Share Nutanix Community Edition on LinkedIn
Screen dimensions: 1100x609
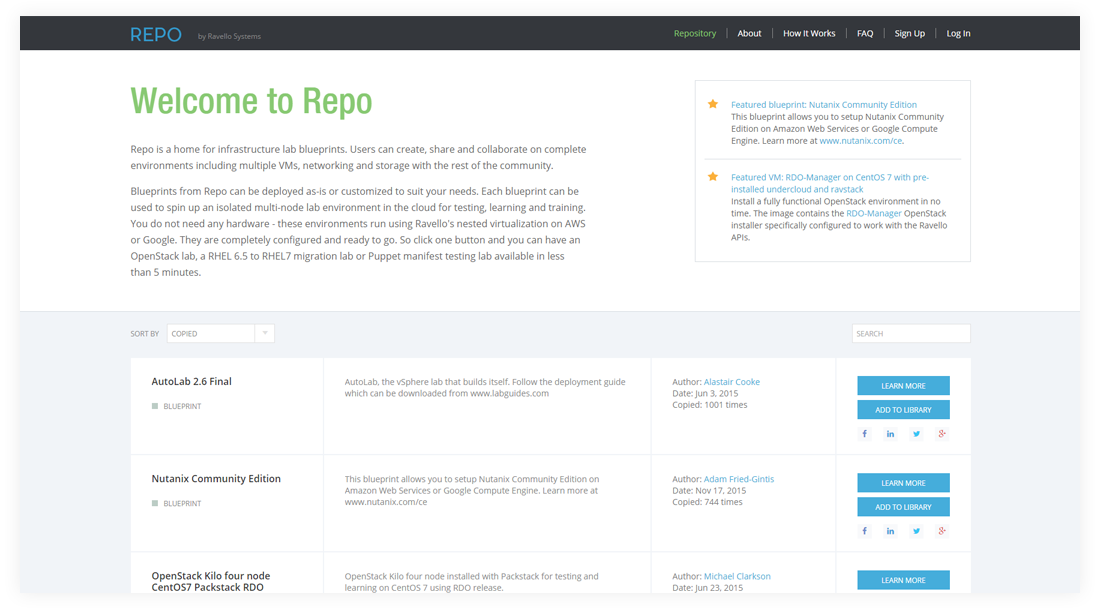click(890, 531)
